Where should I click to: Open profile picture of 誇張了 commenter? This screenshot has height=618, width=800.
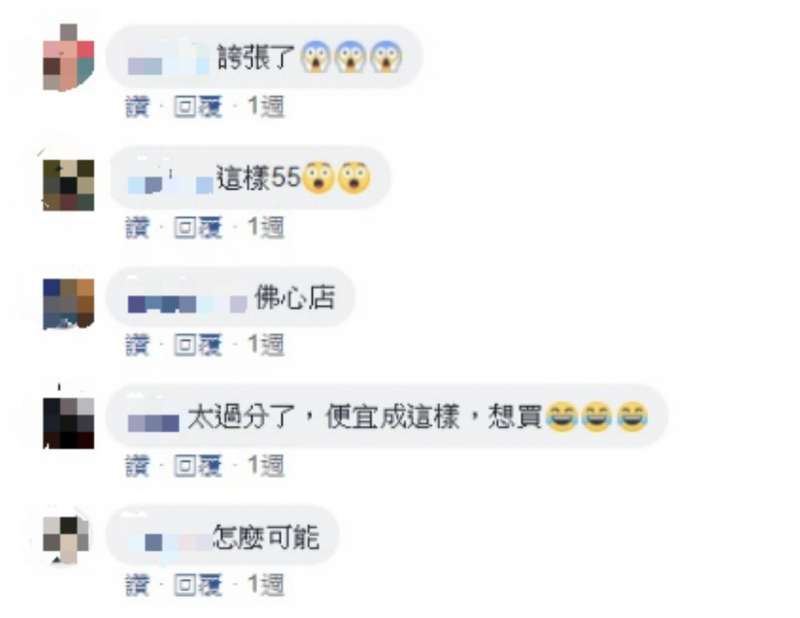(68, 57)
